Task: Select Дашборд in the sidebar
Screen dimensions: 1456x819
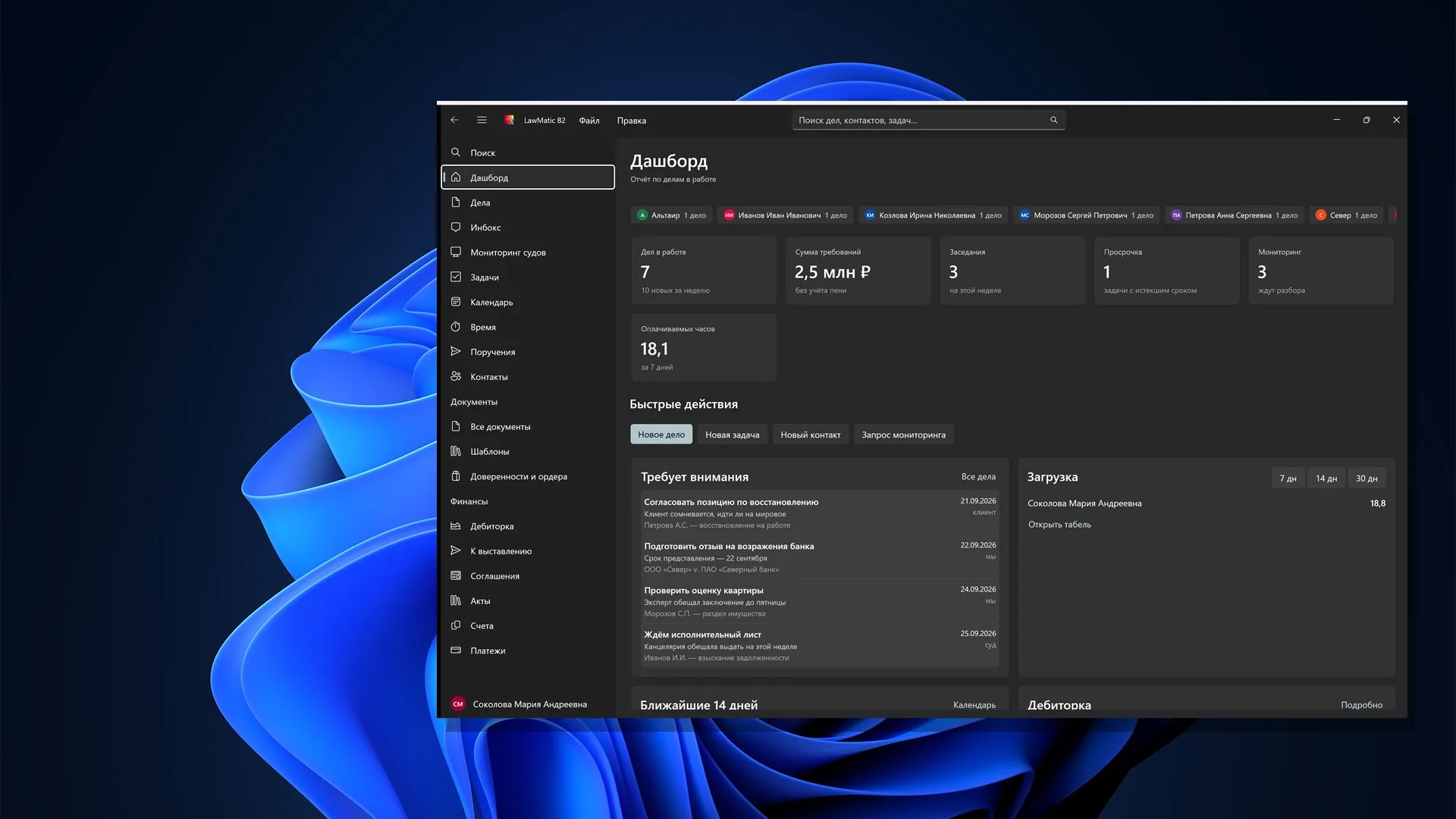Action: point(528,177)
